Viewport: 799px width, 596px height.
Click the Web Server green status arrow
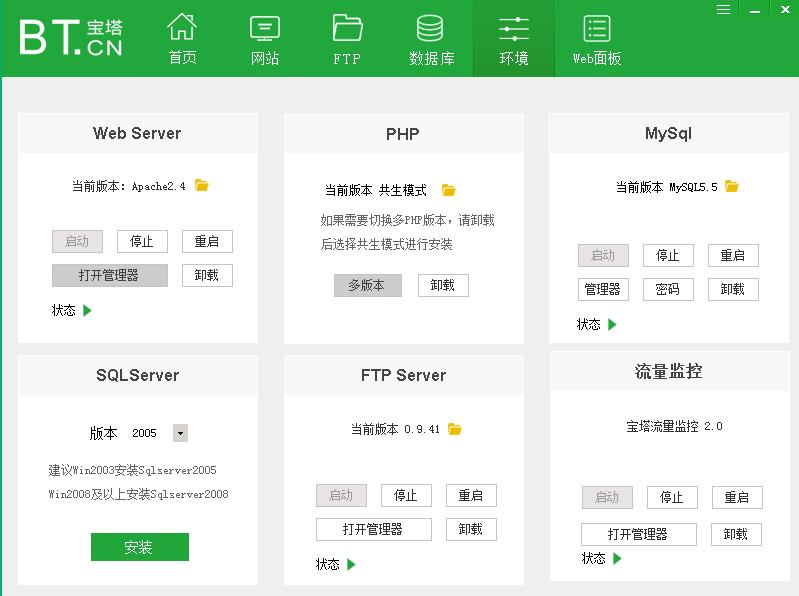click(87, 310)
